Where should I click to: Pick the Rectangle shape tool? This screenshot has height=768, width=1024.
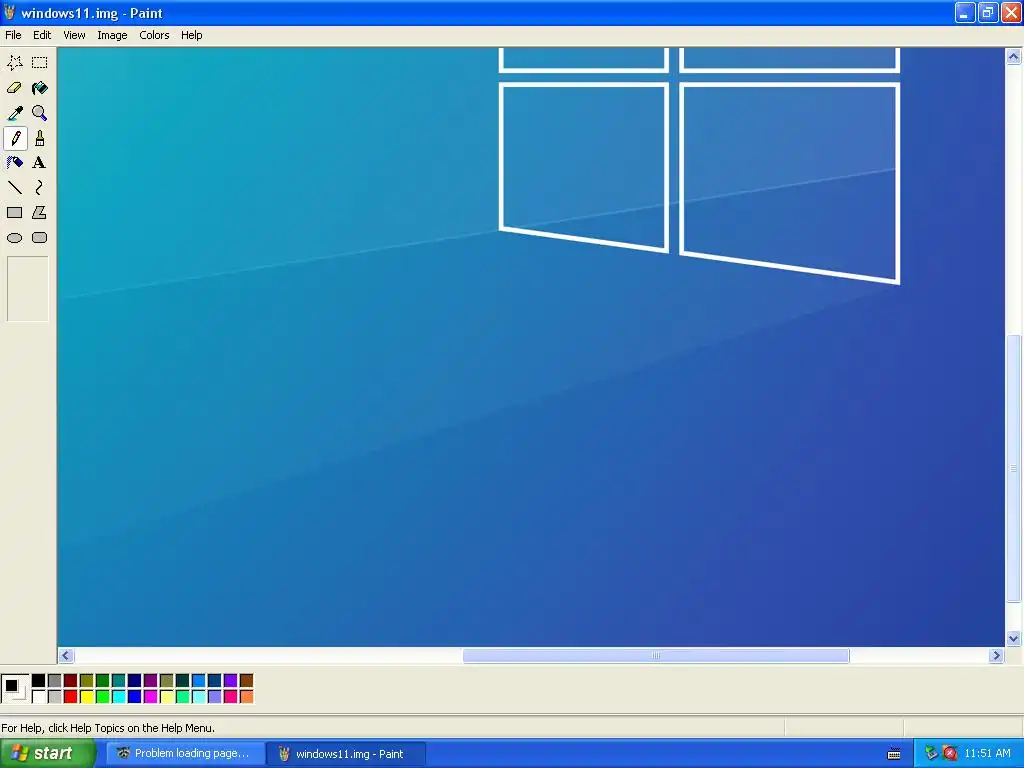tap(14, 213)
